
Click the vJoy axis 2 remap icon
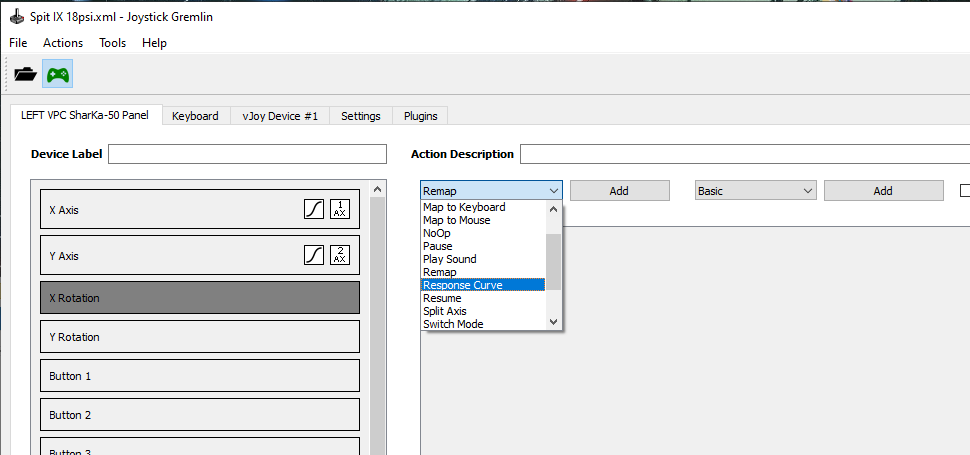(x=340, y=255)
